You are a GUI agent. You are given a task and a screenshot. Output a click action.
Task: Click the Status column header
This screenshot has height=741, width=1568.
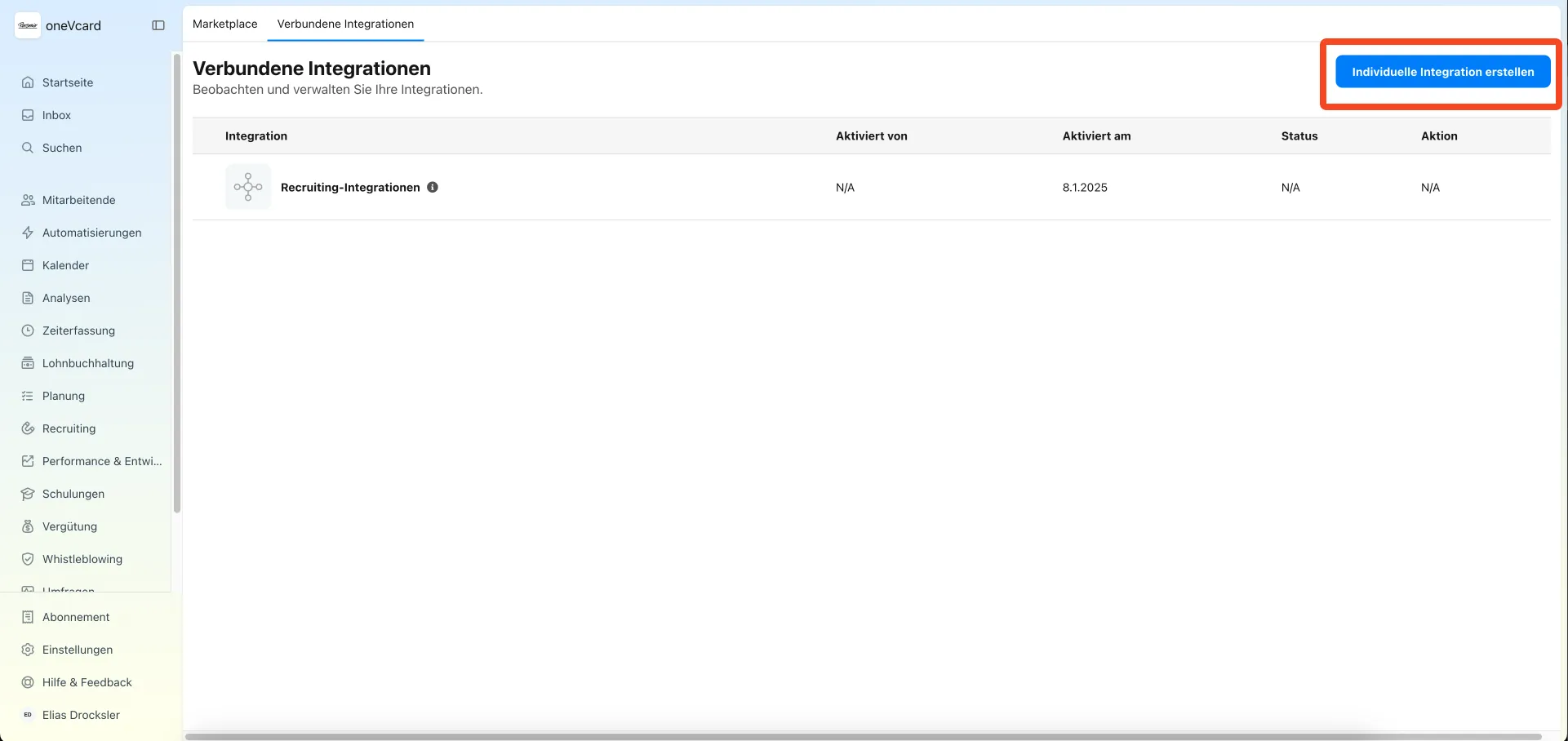[x=1299, y=136]
